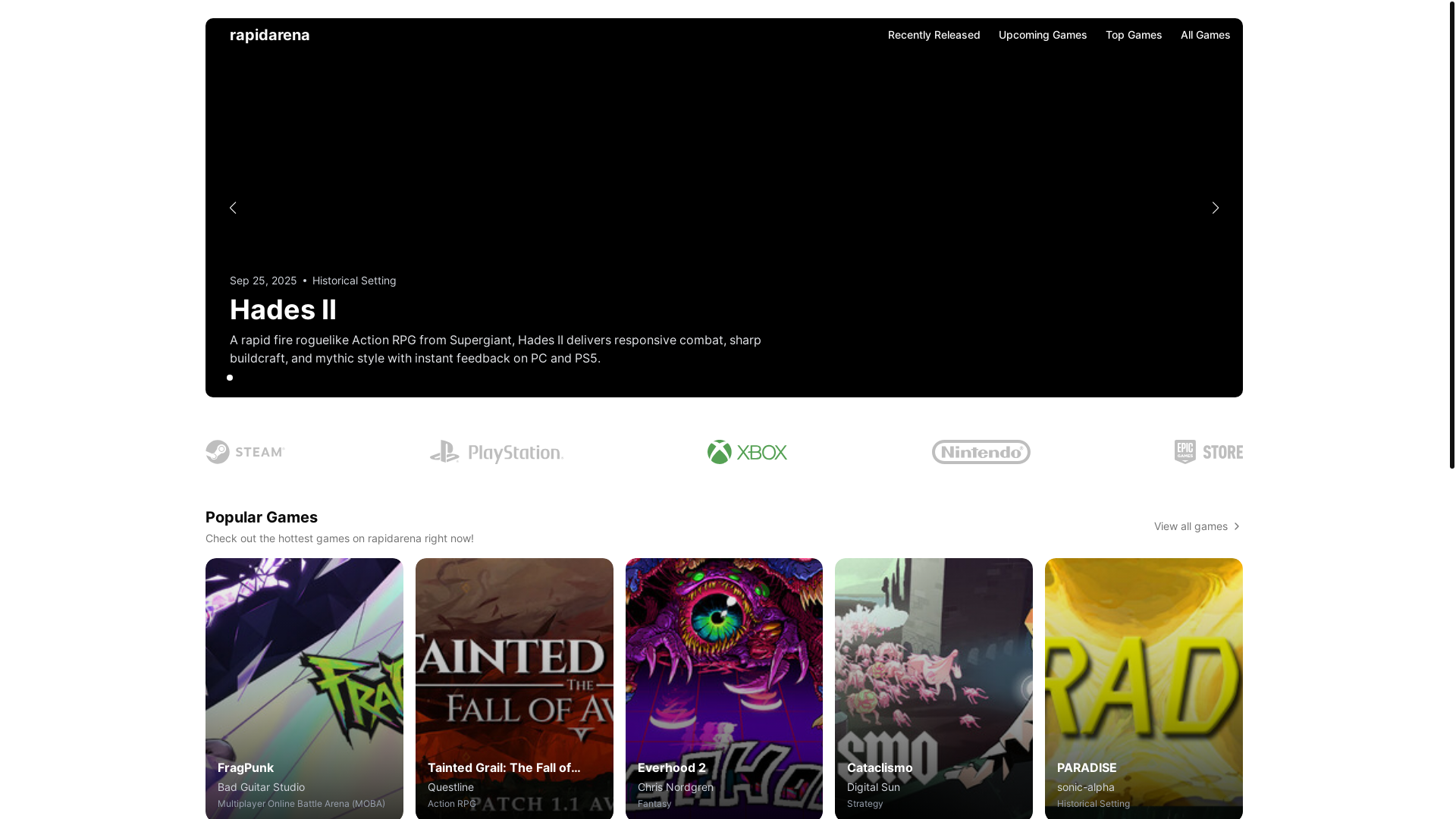This screenshot has height=819, width=1456.
Task: Open the PARADISE game card
Action: click(x=1144, y=689)
